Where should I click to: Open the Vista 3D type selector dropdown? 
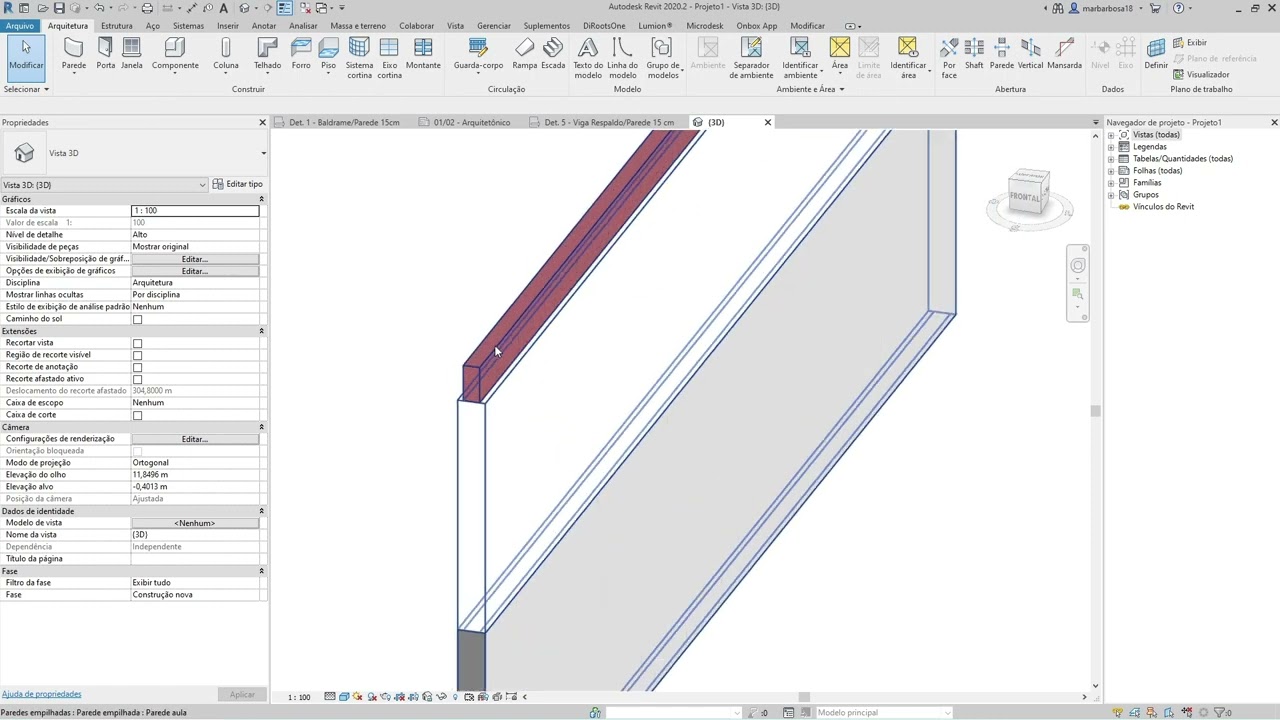point(263,153)
